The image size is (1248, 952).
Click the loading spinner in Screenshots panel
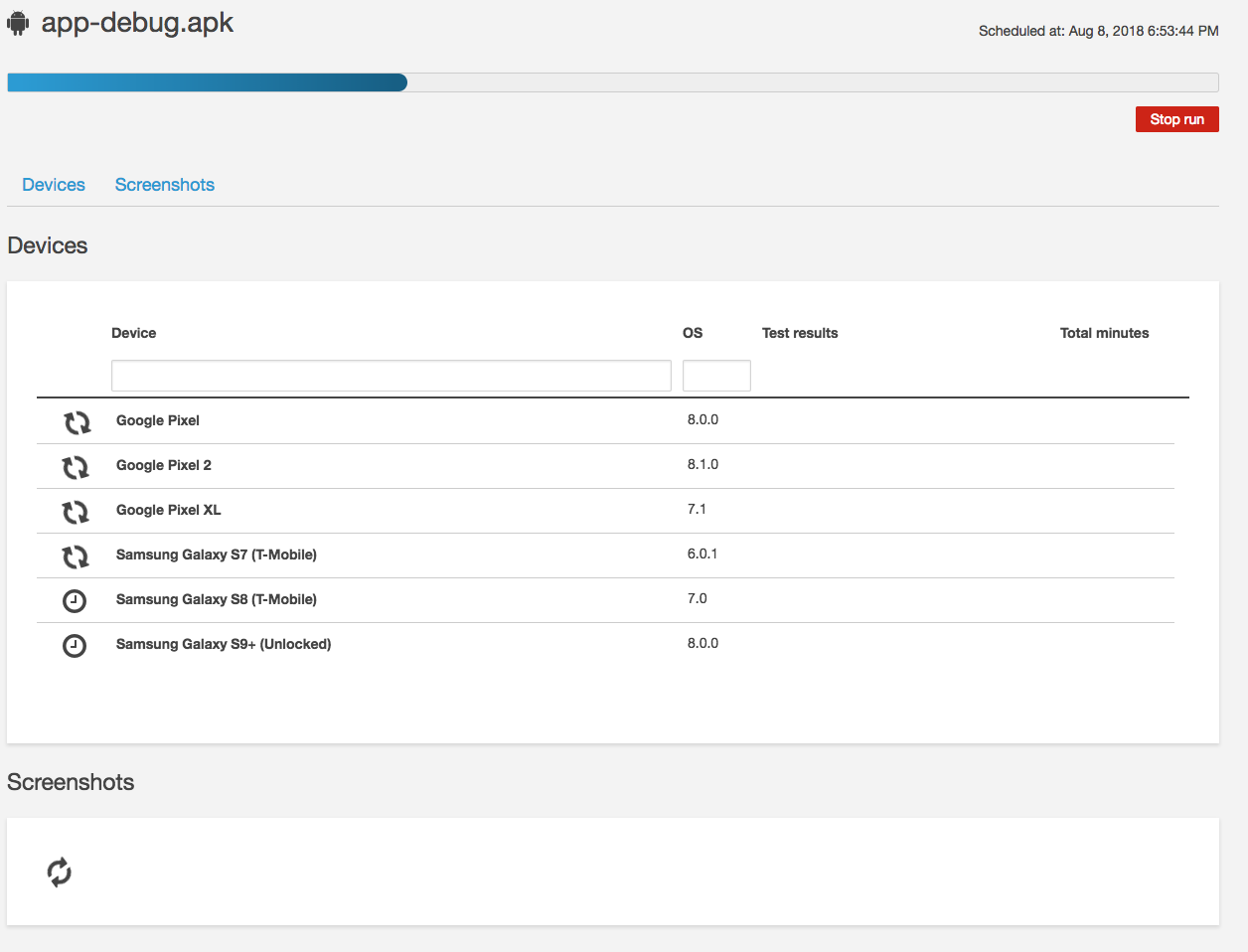(x=60, y=873)
